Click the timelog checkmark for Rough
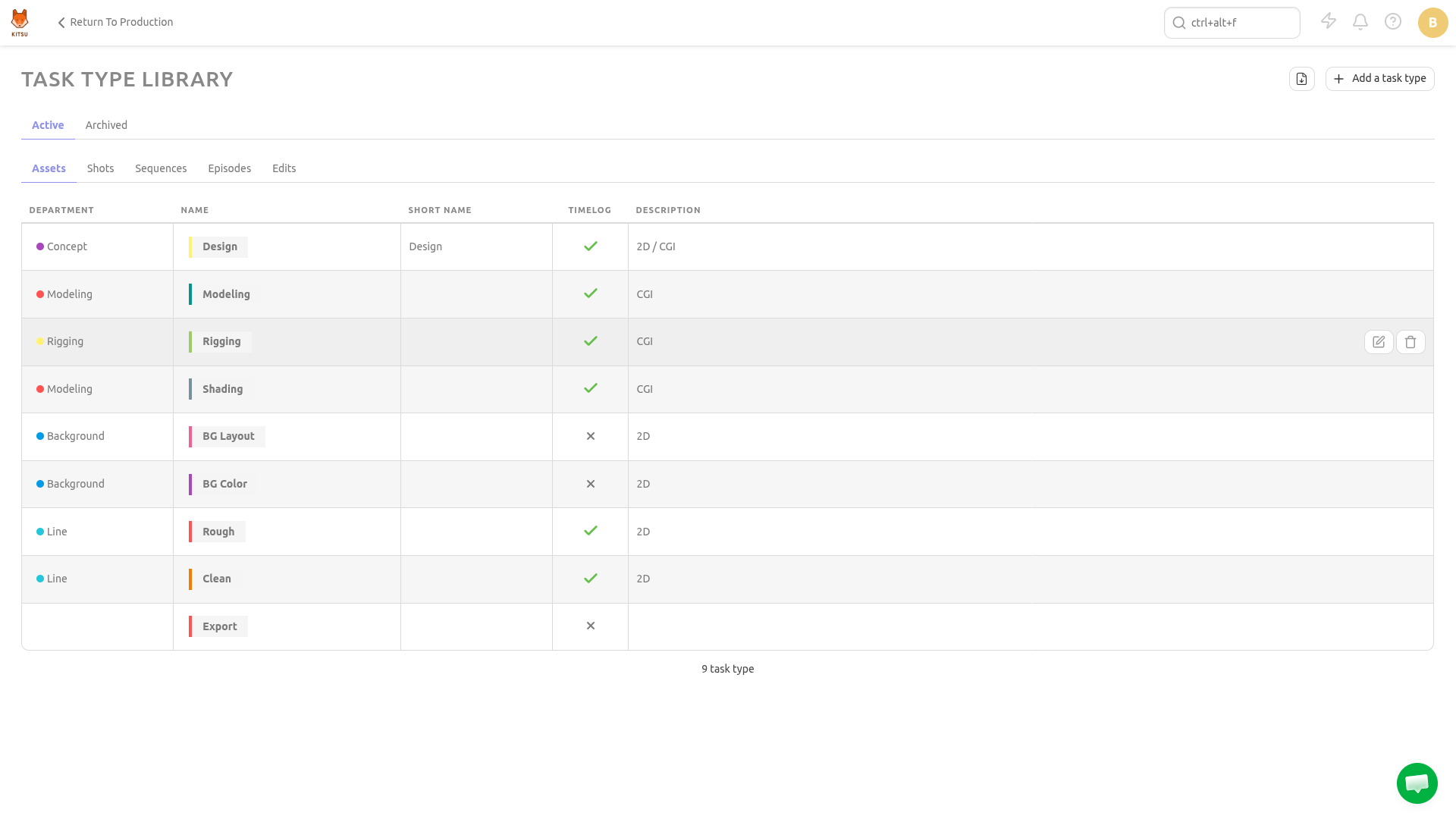Image resolution: width=1456 pixels, height=819 pixels. coord(591,531)
